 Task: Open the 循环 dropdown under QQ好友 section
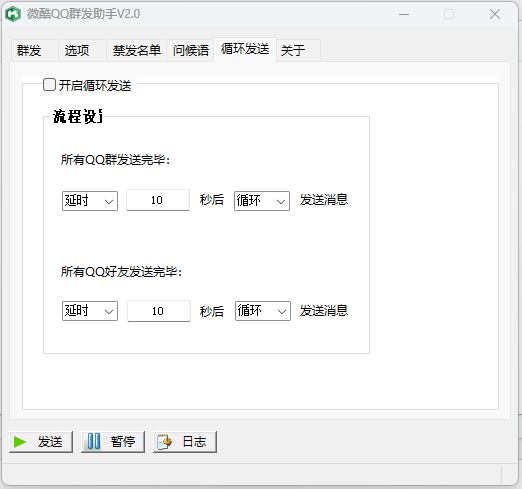coord(263,311)
